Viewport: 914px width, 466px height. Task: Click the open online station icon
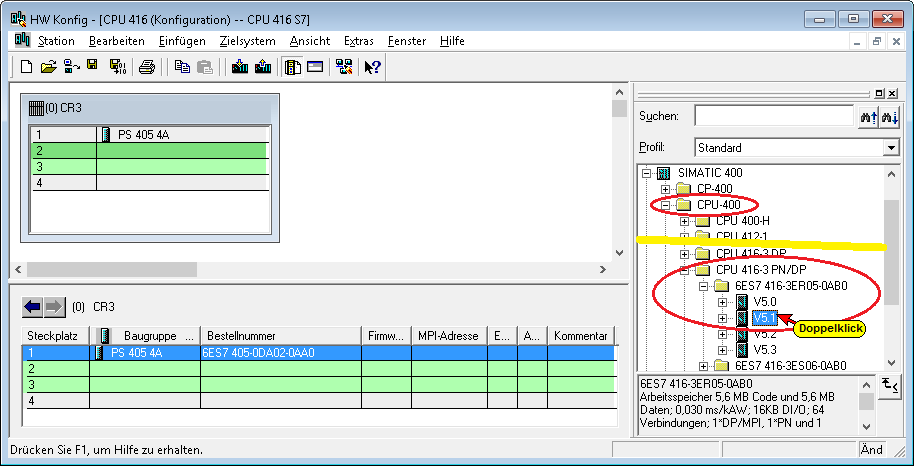pos(71,67)
